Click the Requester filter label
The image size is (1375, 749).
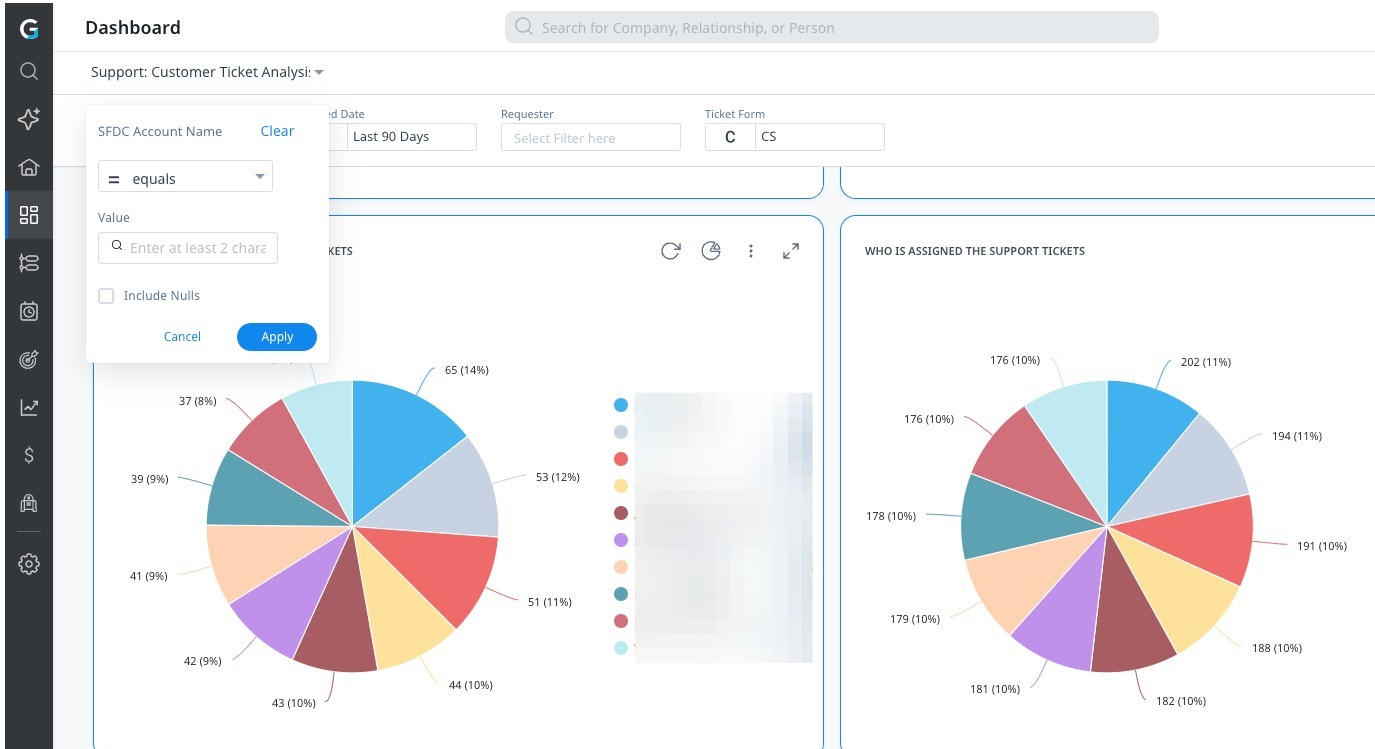tap(527, 114)
